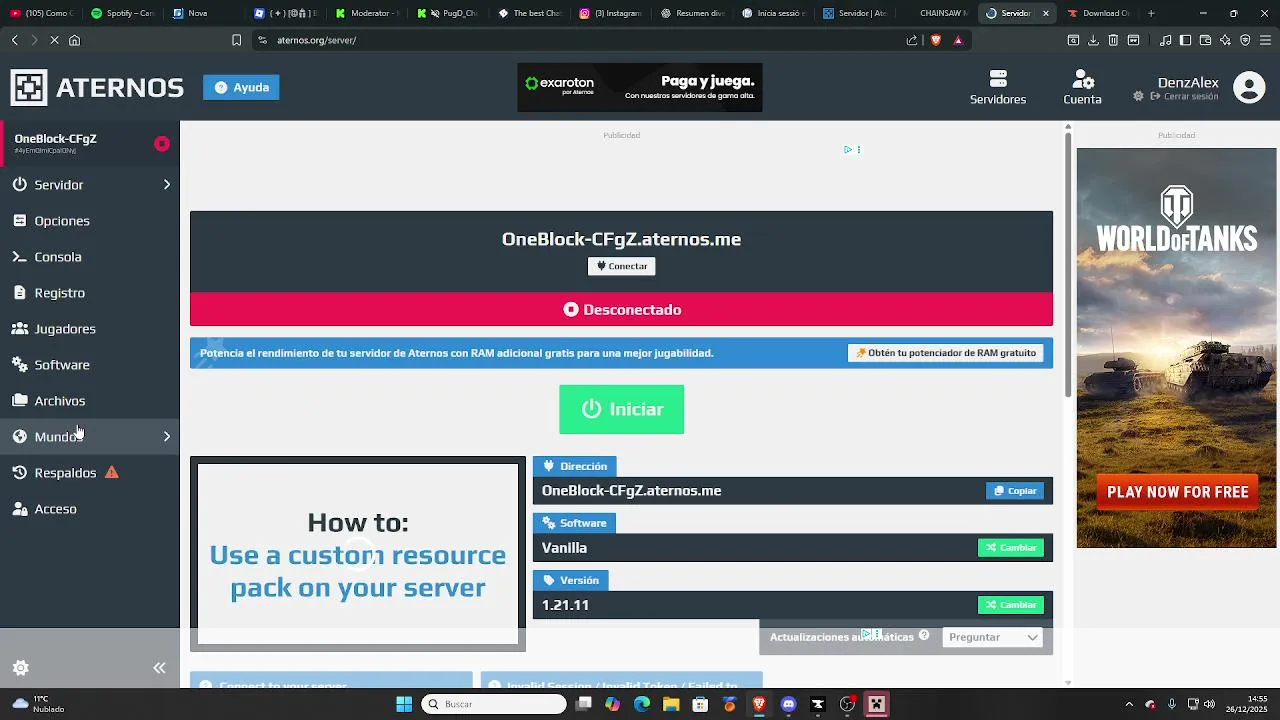Screen dimensions: 1280x720
Task: Click the Brave Shields lion icon
Action: coord(936,40)
